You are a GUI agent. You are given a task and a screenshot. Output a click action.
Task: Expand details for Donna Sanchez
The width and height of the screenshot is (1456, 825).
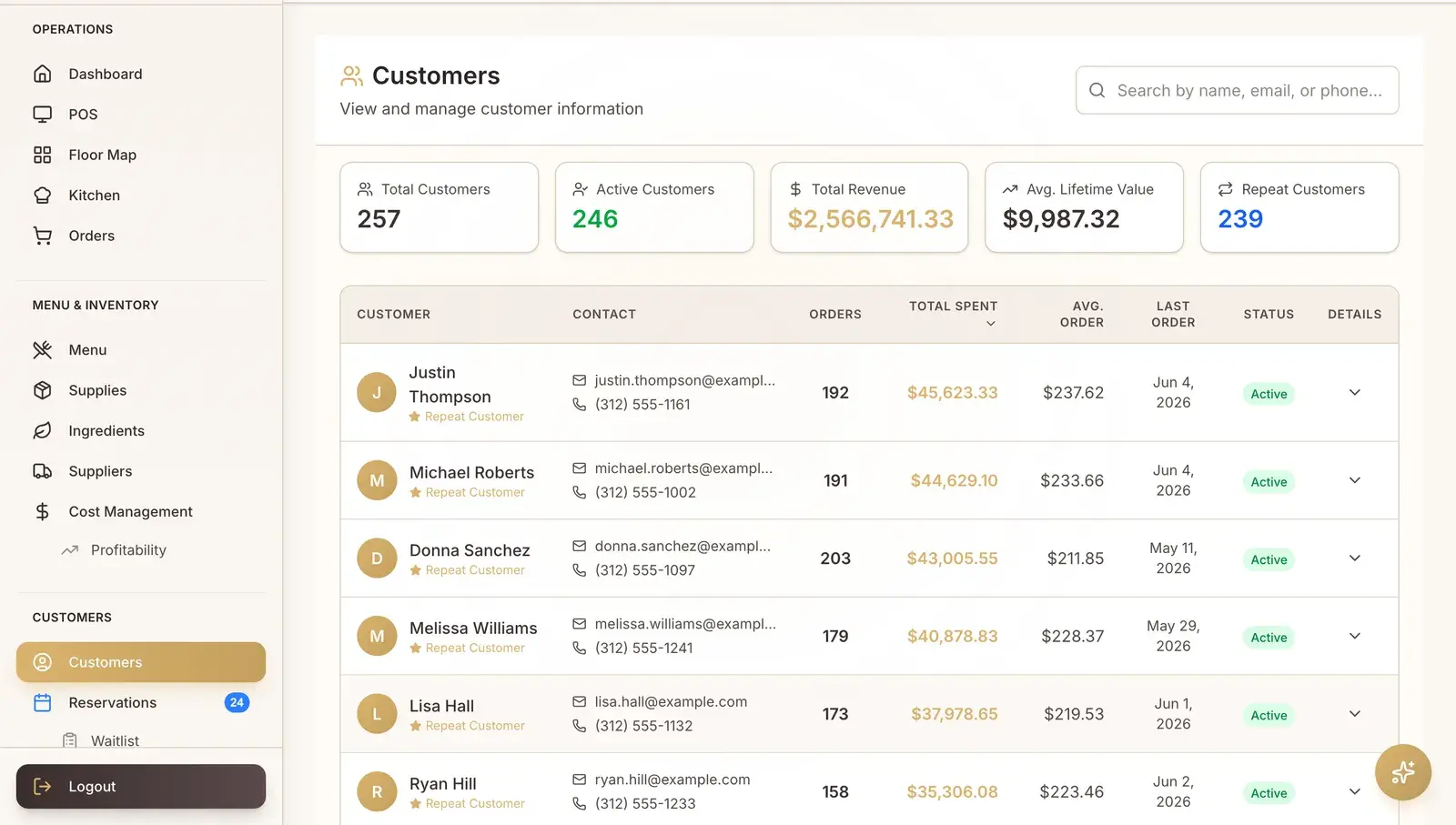click(1354, 558)
